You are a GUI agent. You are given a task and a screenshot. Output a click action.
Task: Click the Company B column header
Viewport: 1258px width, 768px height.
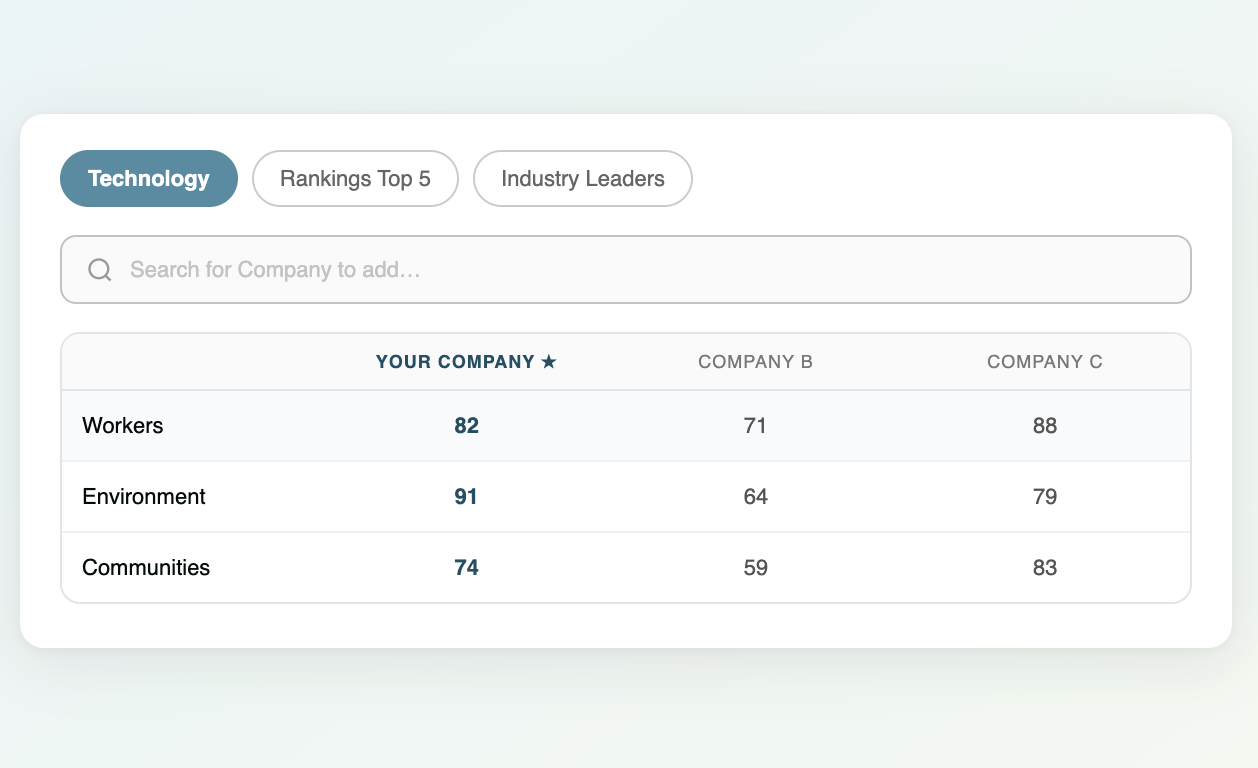click(x=755, y=362)
